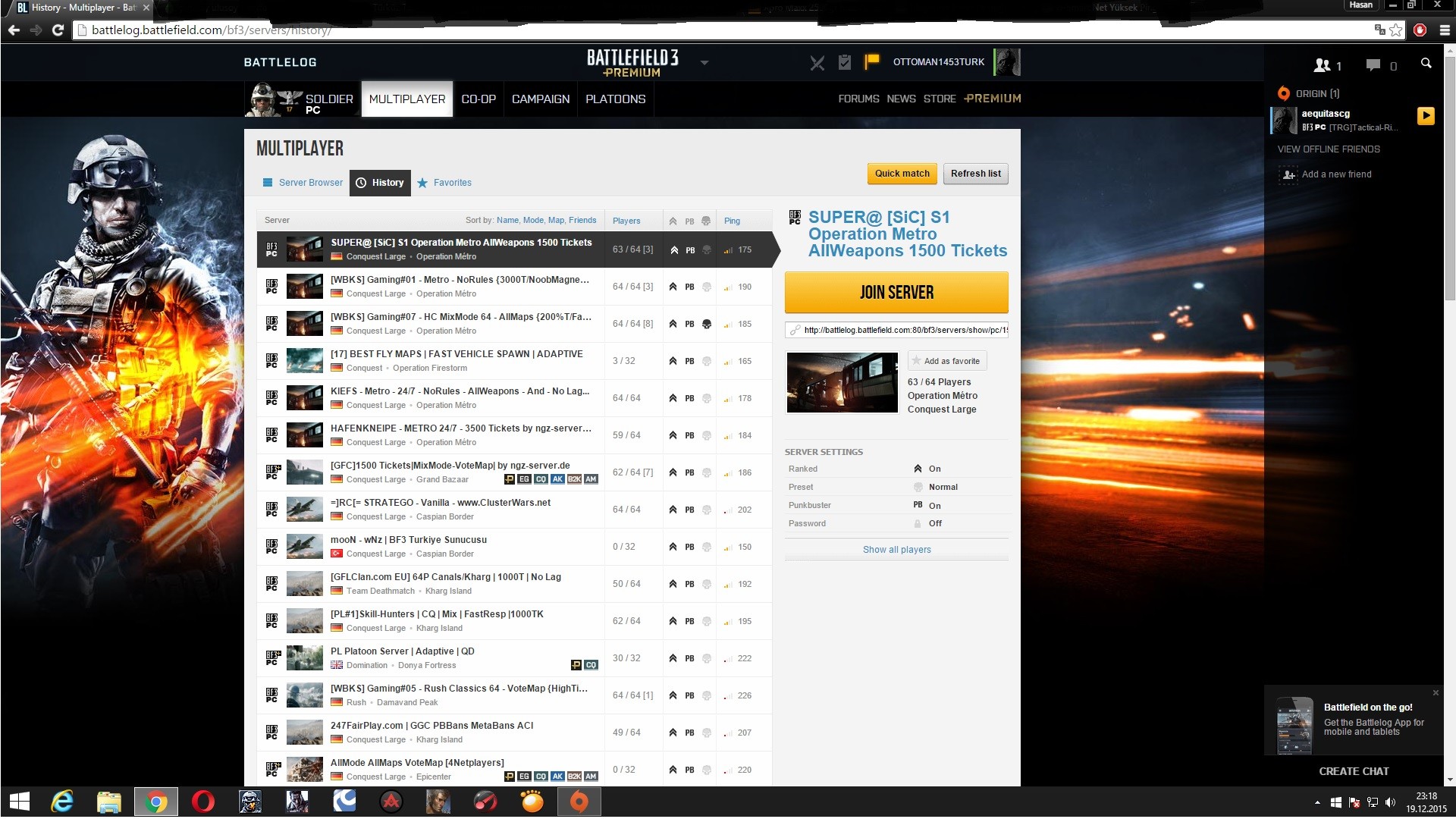
Task: Click the link chain icon beside server URL
Action: 794,330
